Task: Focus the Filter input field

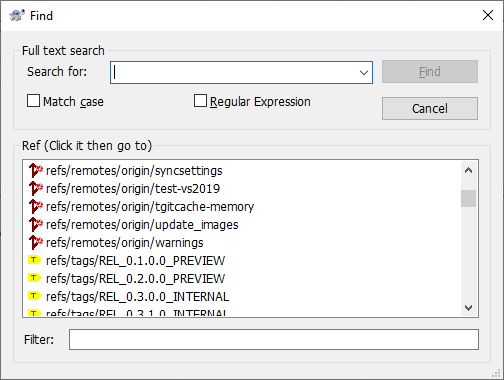Action: point(274,339)
